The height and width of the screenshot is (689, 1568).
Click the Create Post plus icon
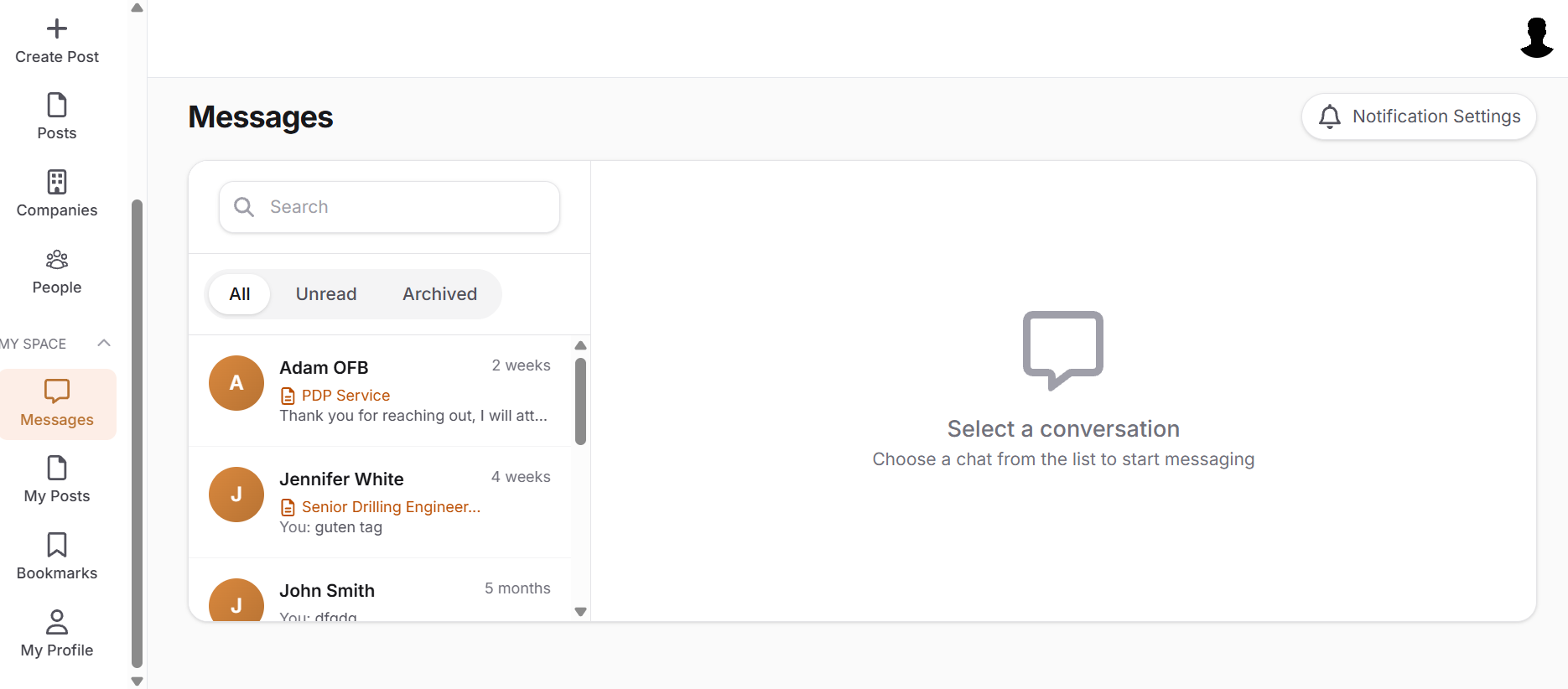pos(57,28)
